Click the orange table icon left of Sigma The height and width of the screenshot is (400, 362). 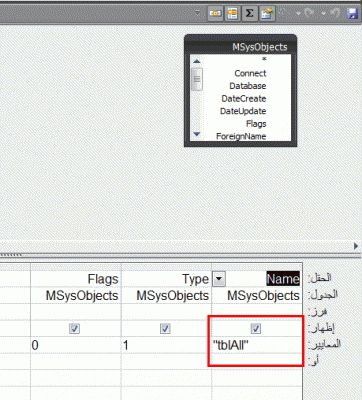coord(232,13)
